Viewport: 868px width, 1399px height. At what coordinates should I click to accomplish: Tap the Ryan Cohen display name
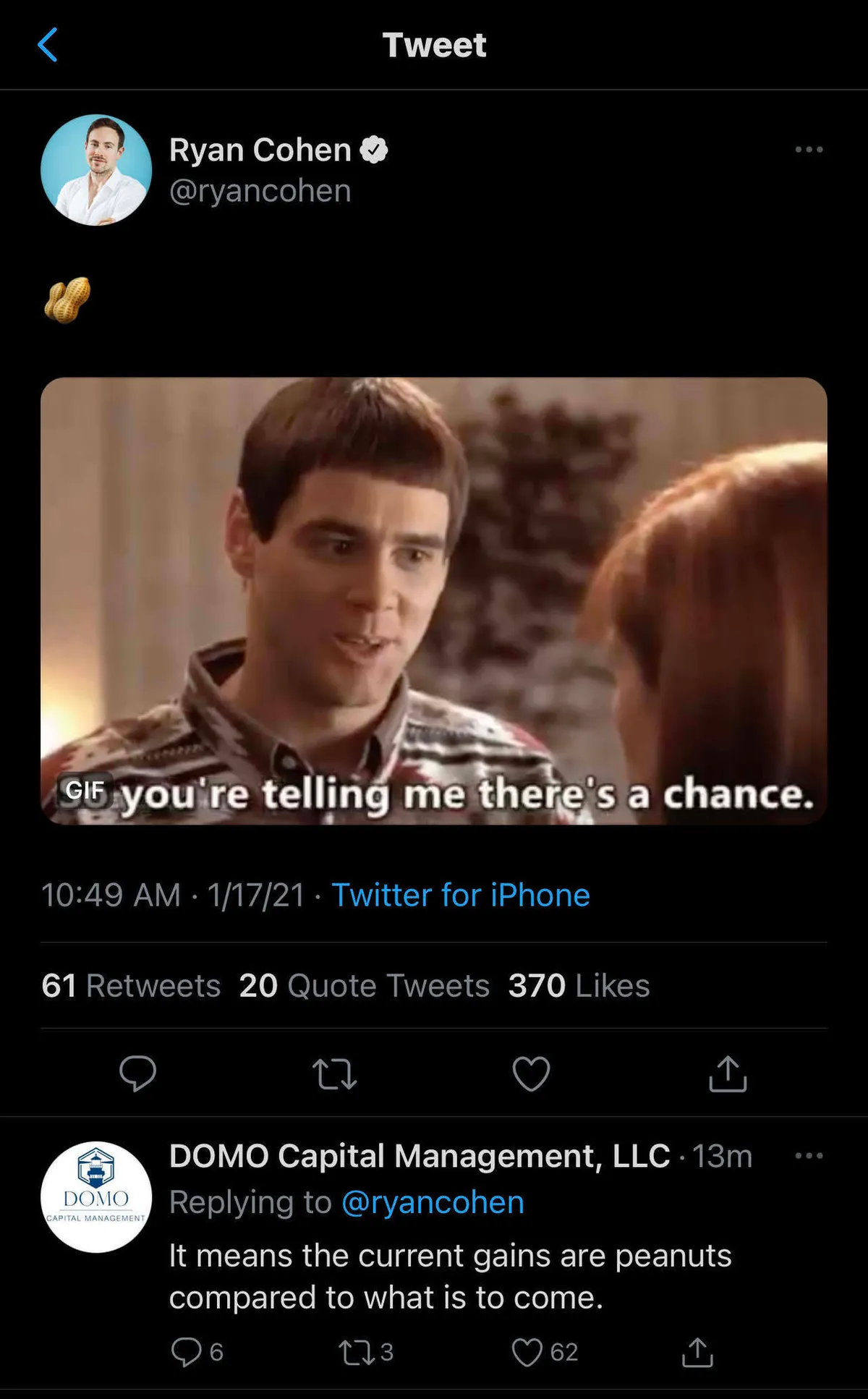tap(260, 150)
